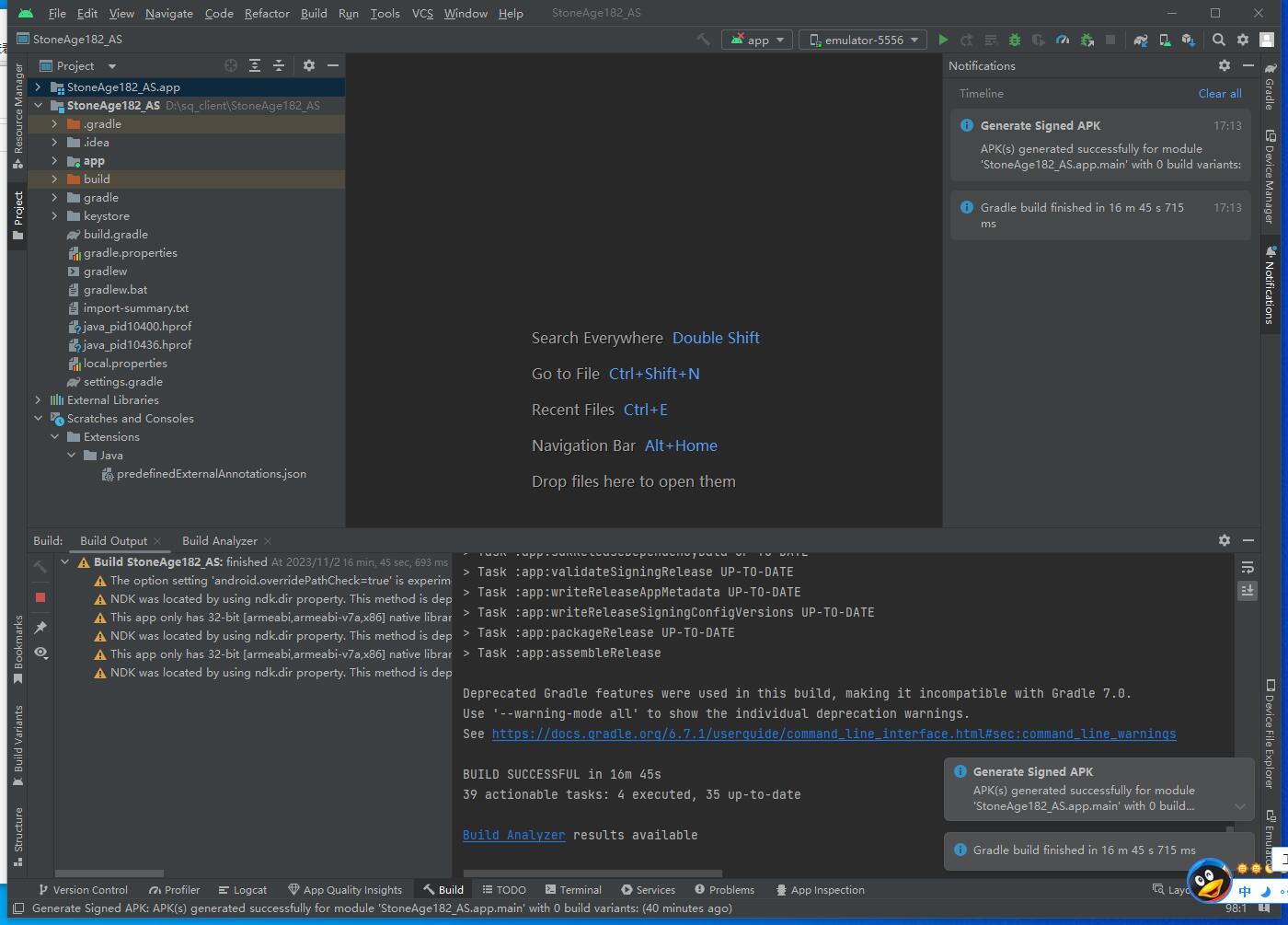Screen dimensions: 1288x925
Task: Open SDK Manager from the top toolbar
Action: 1189,40
